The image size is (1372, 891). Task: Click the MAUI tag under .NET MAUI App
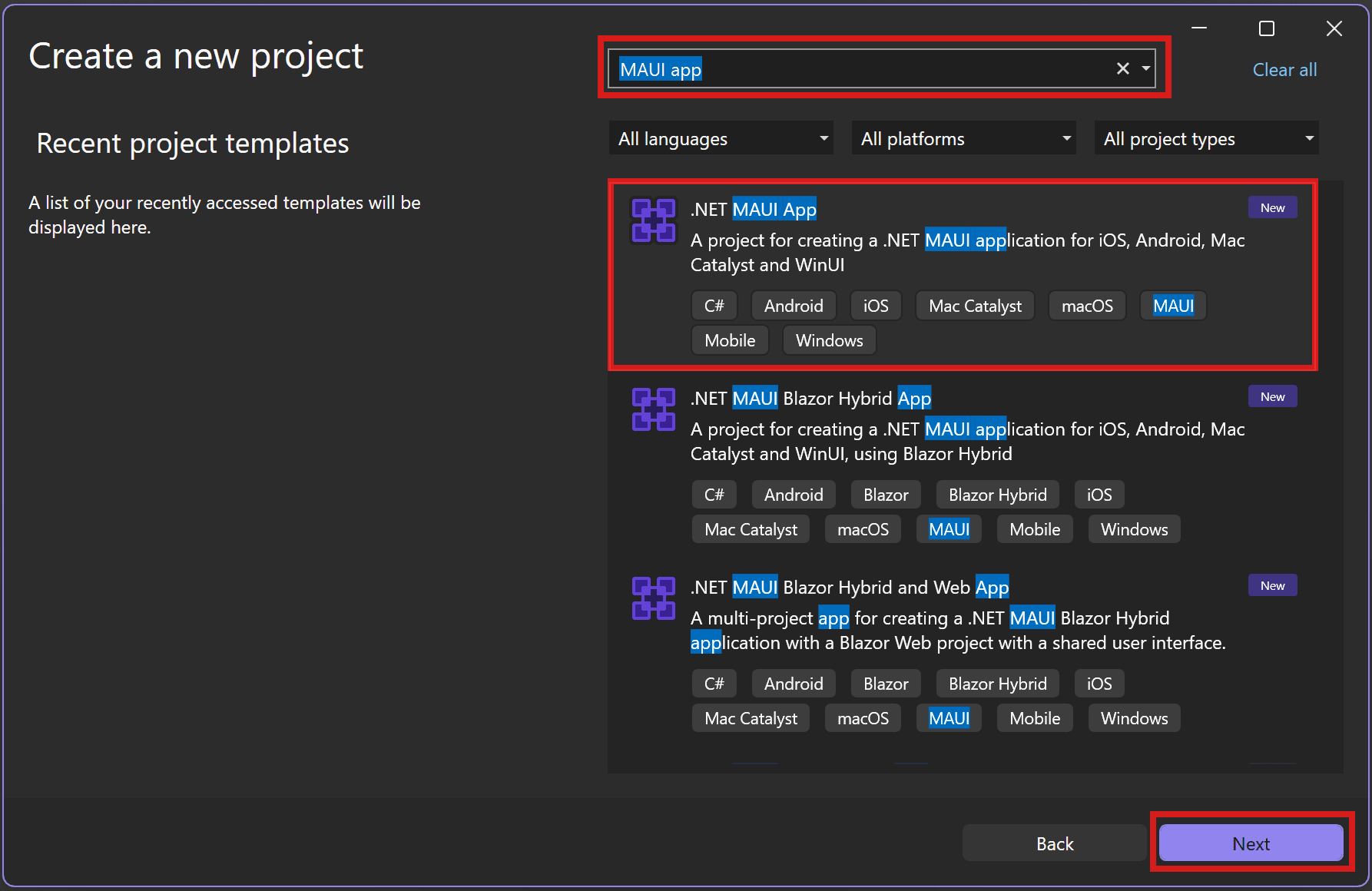(1173, 306)
